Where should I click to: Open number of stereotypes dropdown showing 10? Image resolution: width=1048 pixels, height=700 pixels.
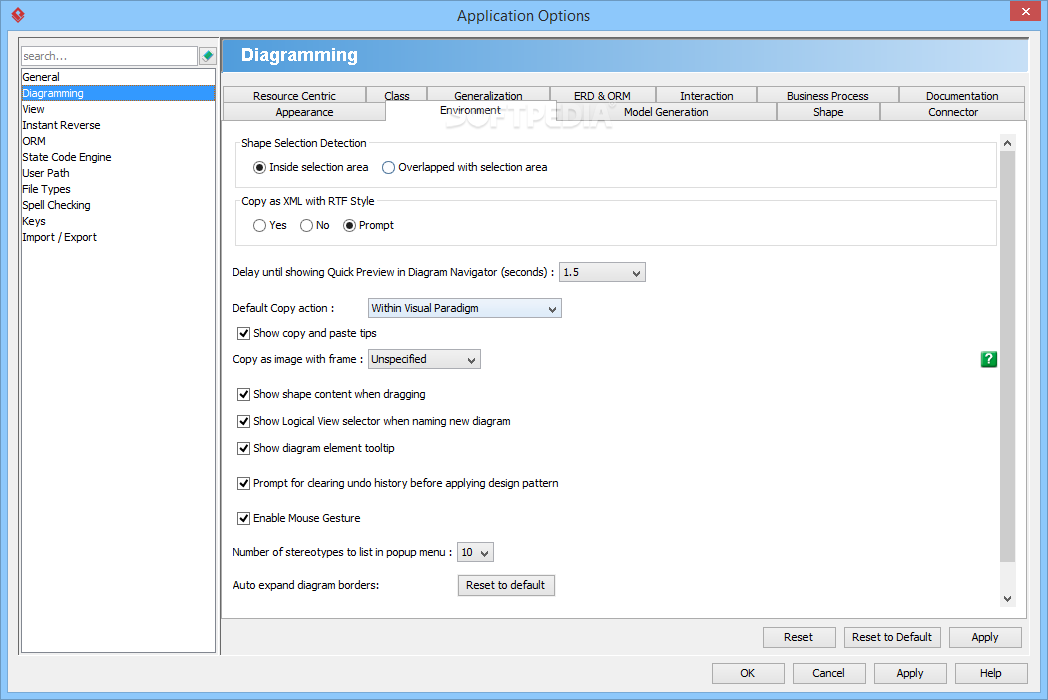click(475, 552)
